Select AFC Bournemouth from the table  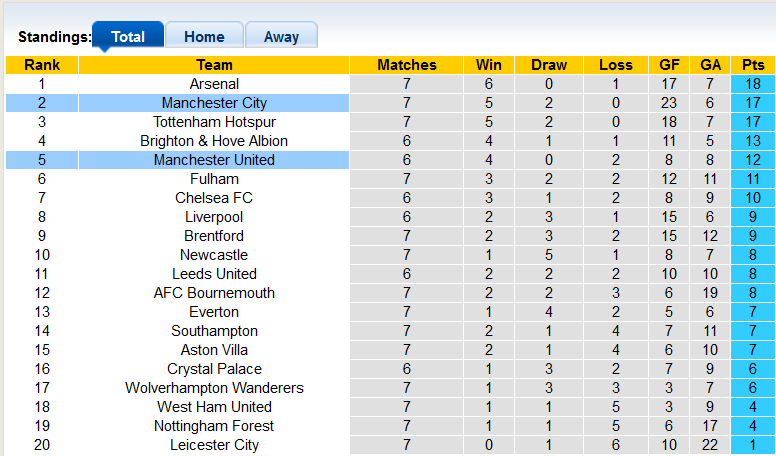[214, 293]
